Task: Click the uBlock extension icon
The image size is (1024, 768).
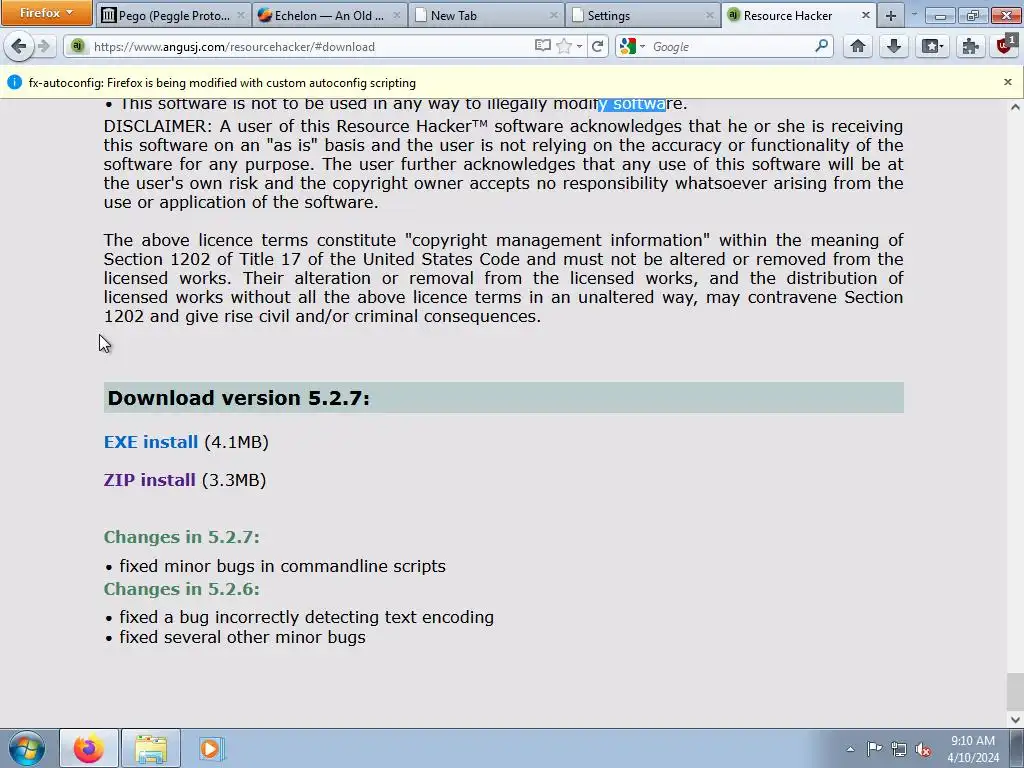Action: pyautogui.click(x=1006, y=46)
